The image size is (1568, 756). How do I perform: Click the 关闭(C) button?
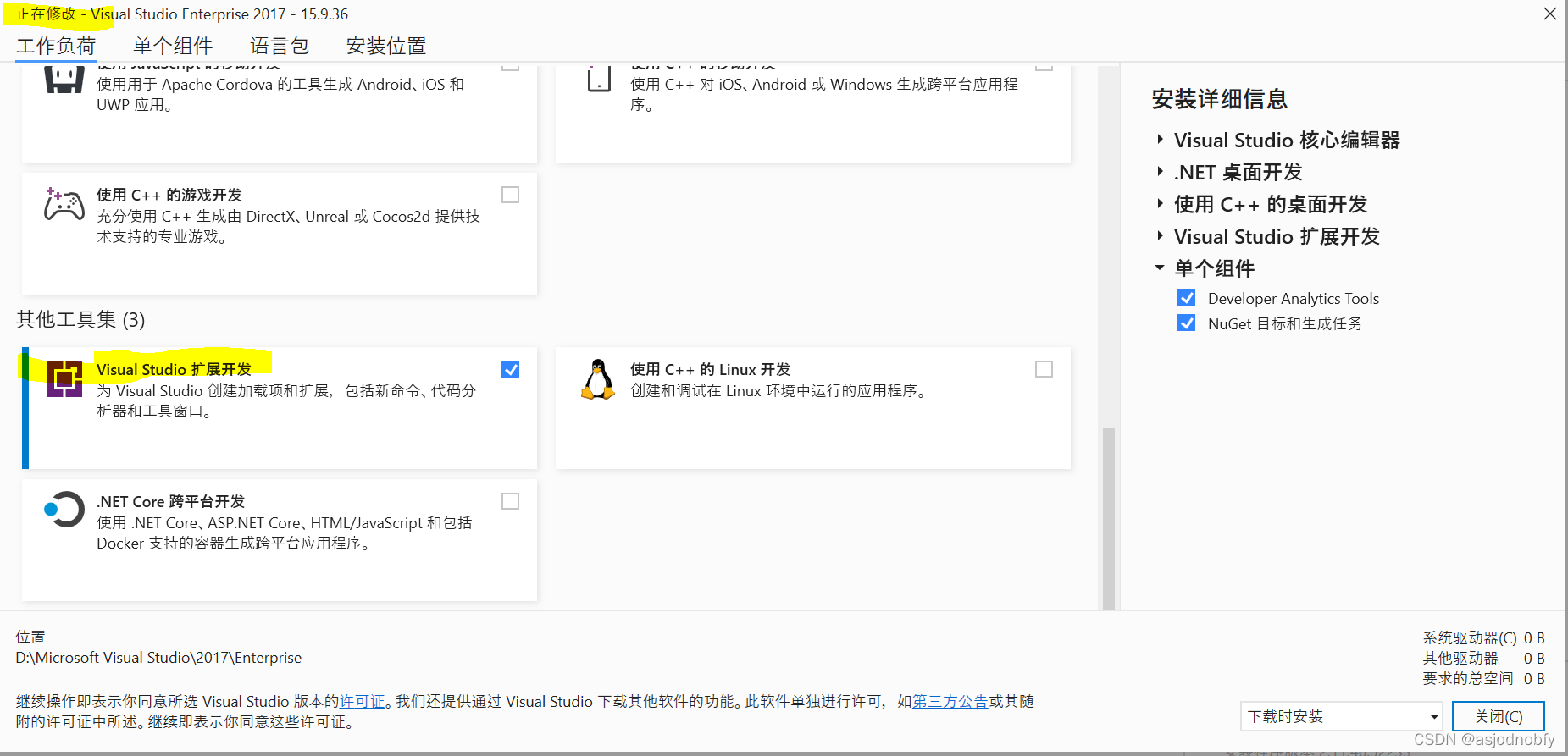(1499, 716)
